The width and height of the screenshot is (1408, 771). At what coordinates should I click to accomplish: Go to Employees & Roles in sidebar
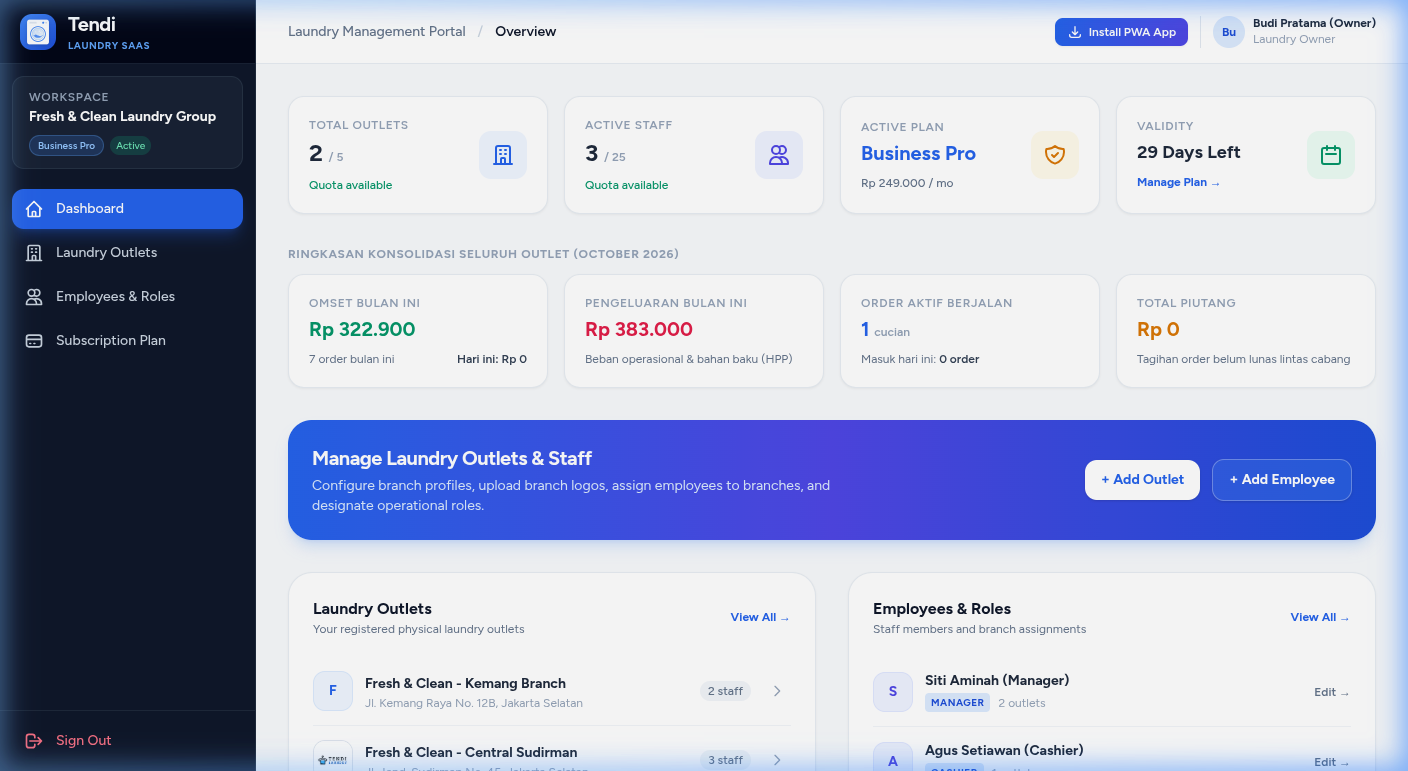pos(127,297)
